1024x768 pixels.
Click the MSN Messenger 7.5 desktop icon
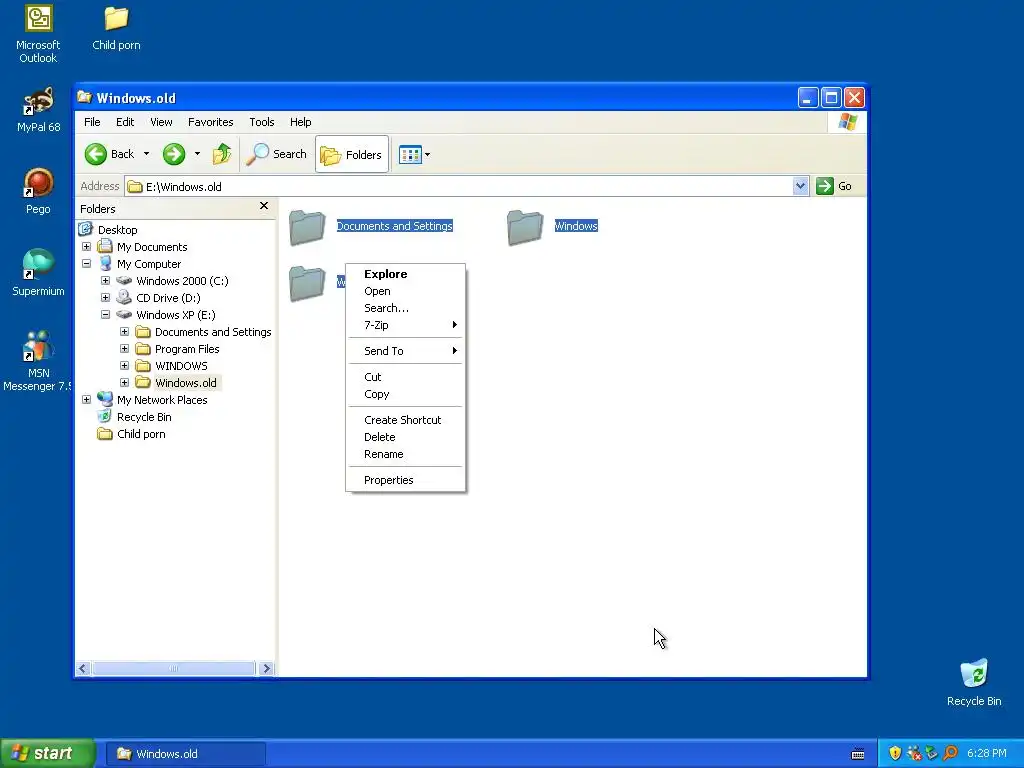pos(38,360)
